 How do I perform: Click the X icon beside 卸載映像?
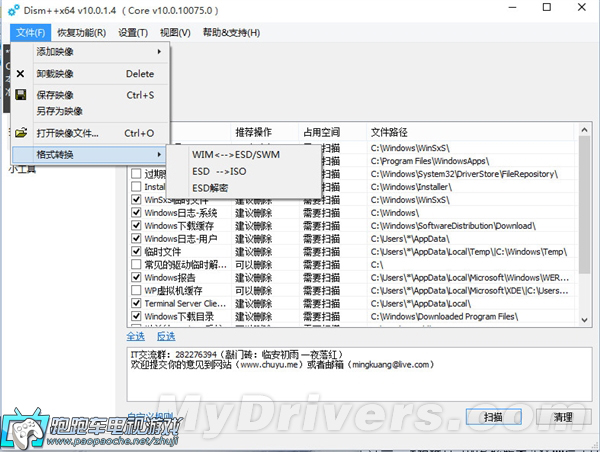(x=21, y=74)
